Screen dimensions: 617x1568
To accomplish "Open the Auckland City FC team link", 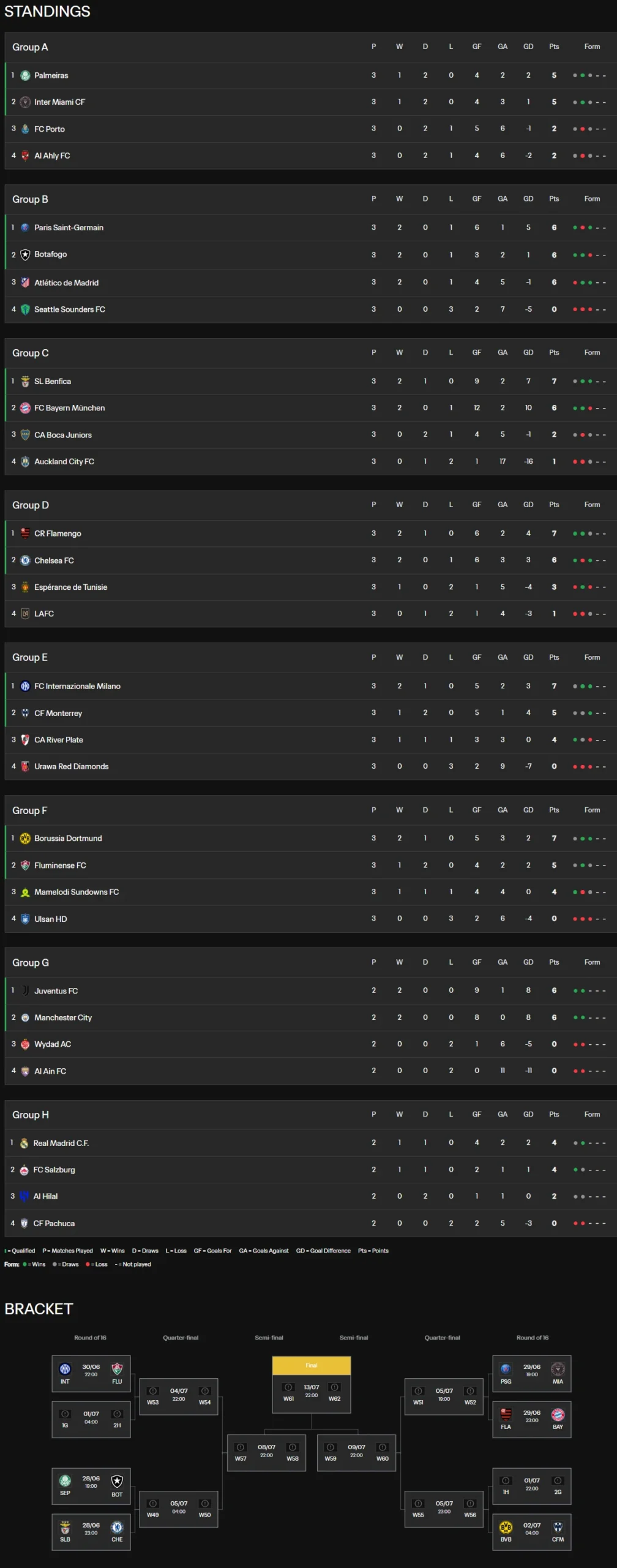I will tap(64, 462).
